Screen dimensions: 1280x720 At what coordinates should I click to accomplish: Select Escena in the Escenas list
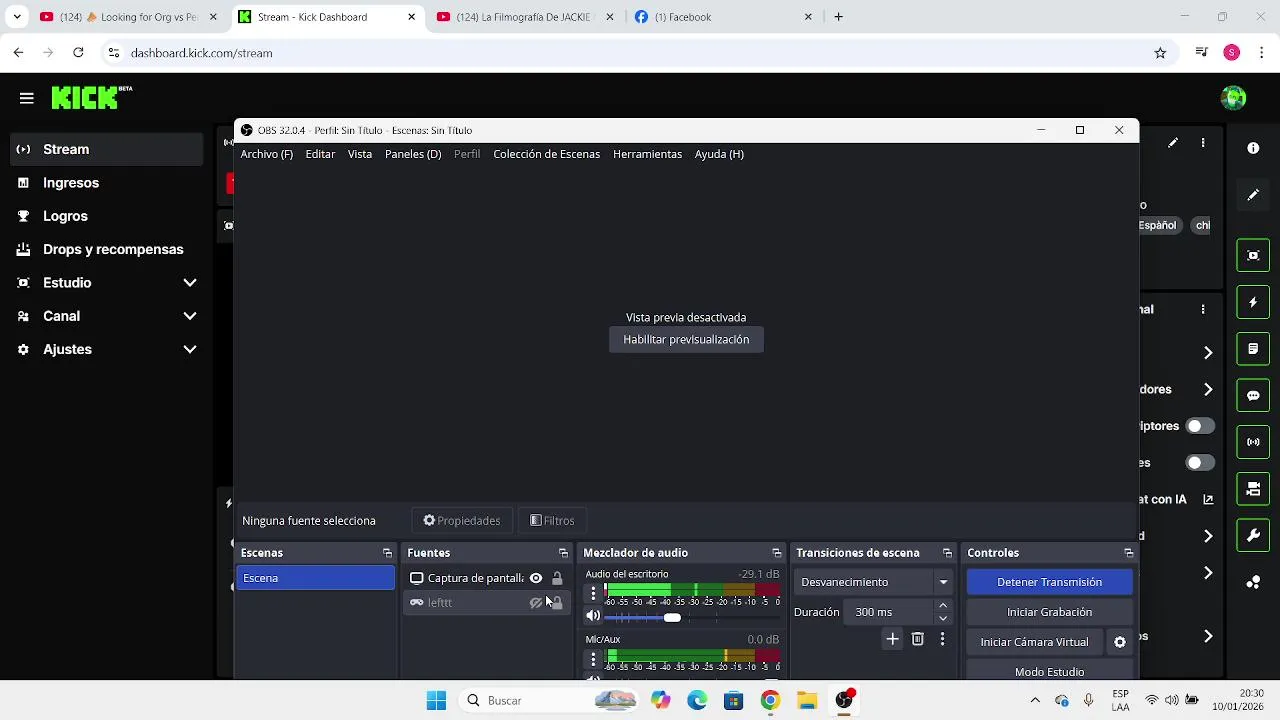click(x=316, y=578)
